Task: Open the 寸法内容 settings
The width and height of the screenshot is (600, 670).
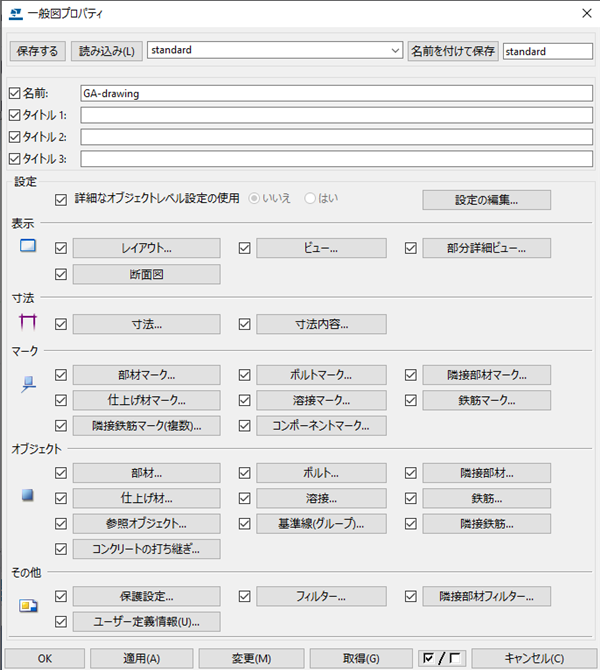Action: tap(321, 324)
